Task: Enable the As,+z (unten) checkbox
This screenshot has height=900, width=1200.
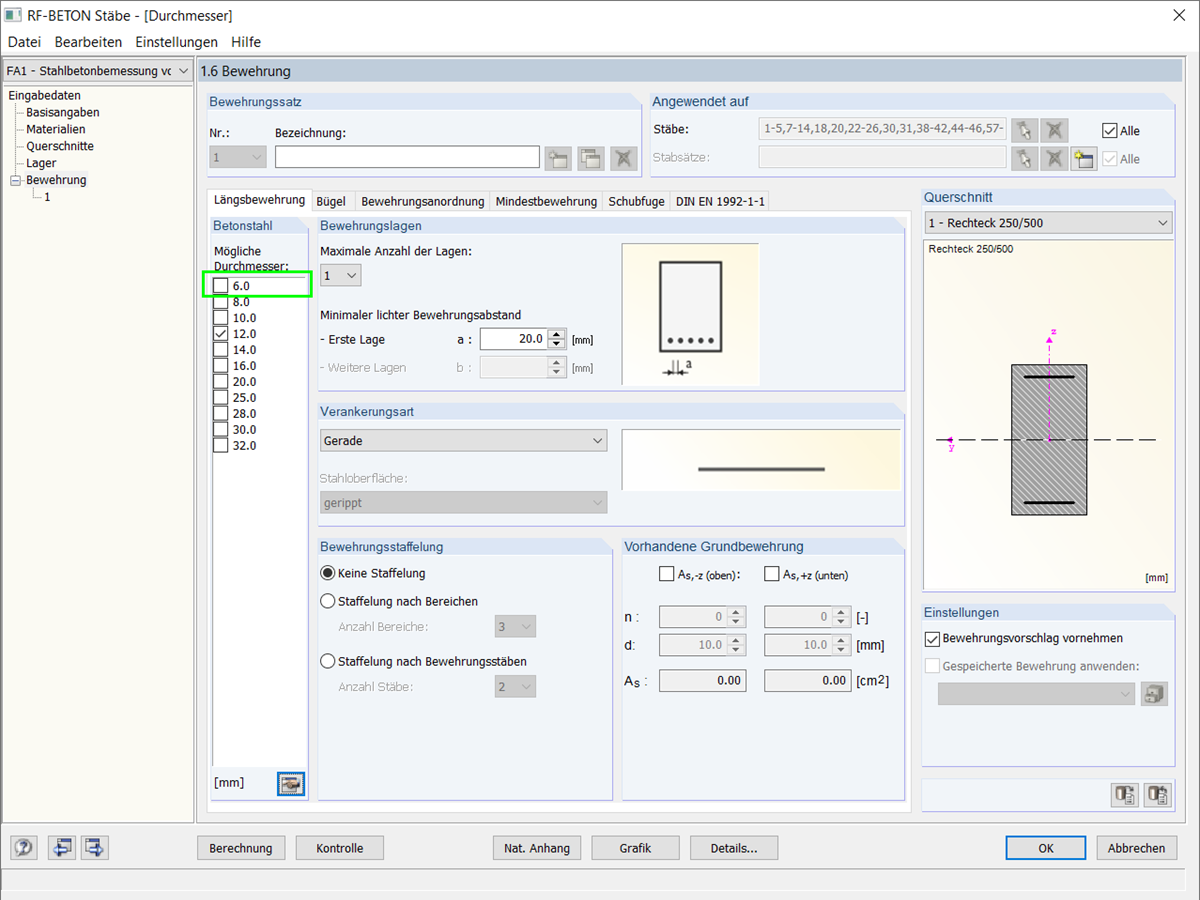Action: 771,574
